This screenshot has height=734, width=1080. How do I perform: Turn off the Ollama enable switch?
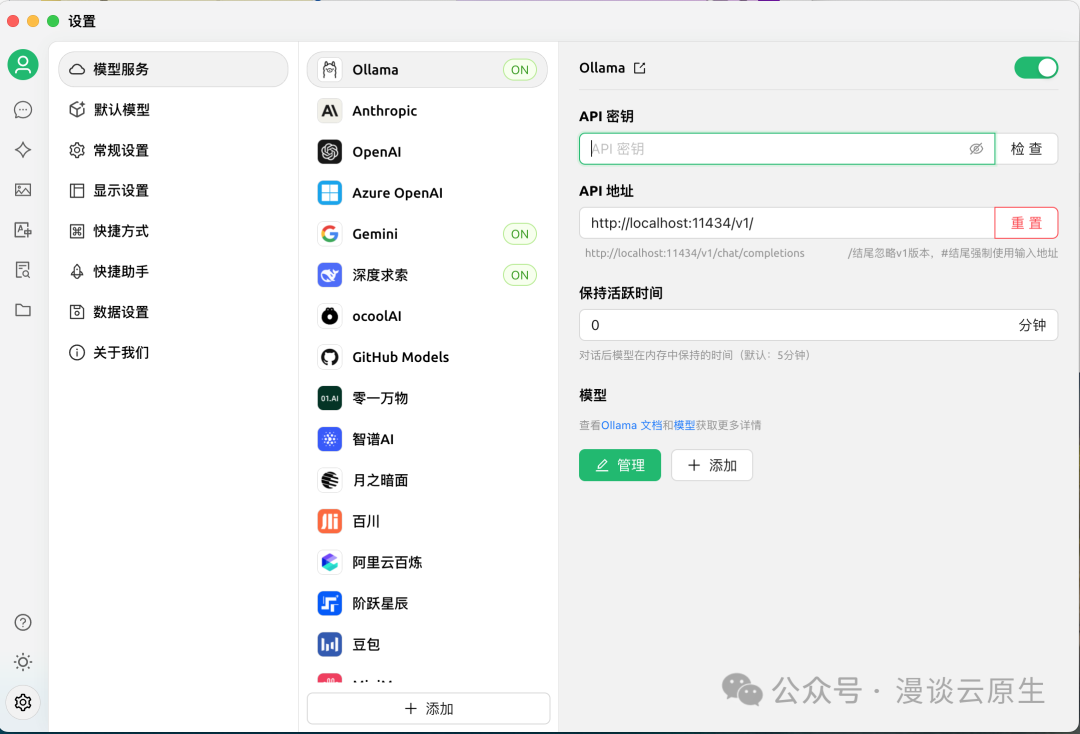click(1036, 67)
